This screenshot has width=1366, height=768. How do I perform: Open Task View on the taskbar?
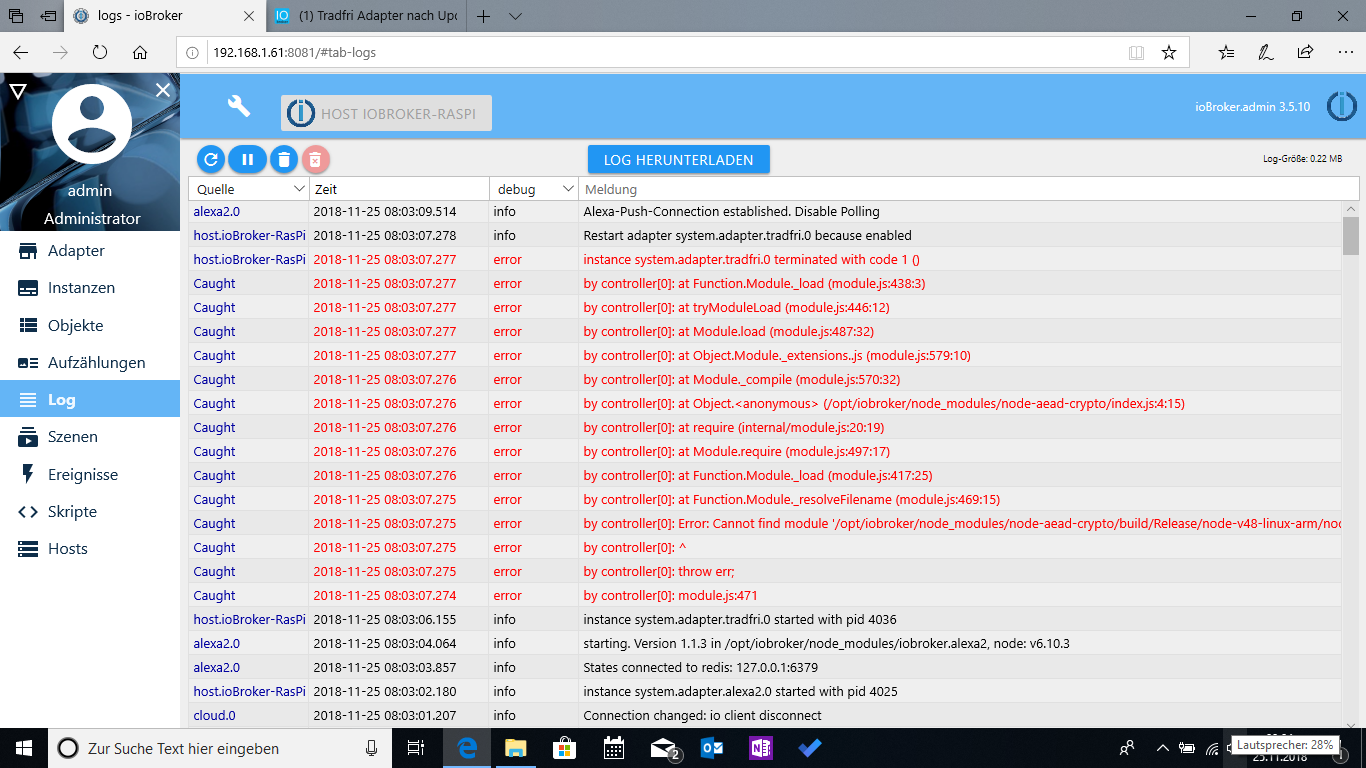pos(417,748)
